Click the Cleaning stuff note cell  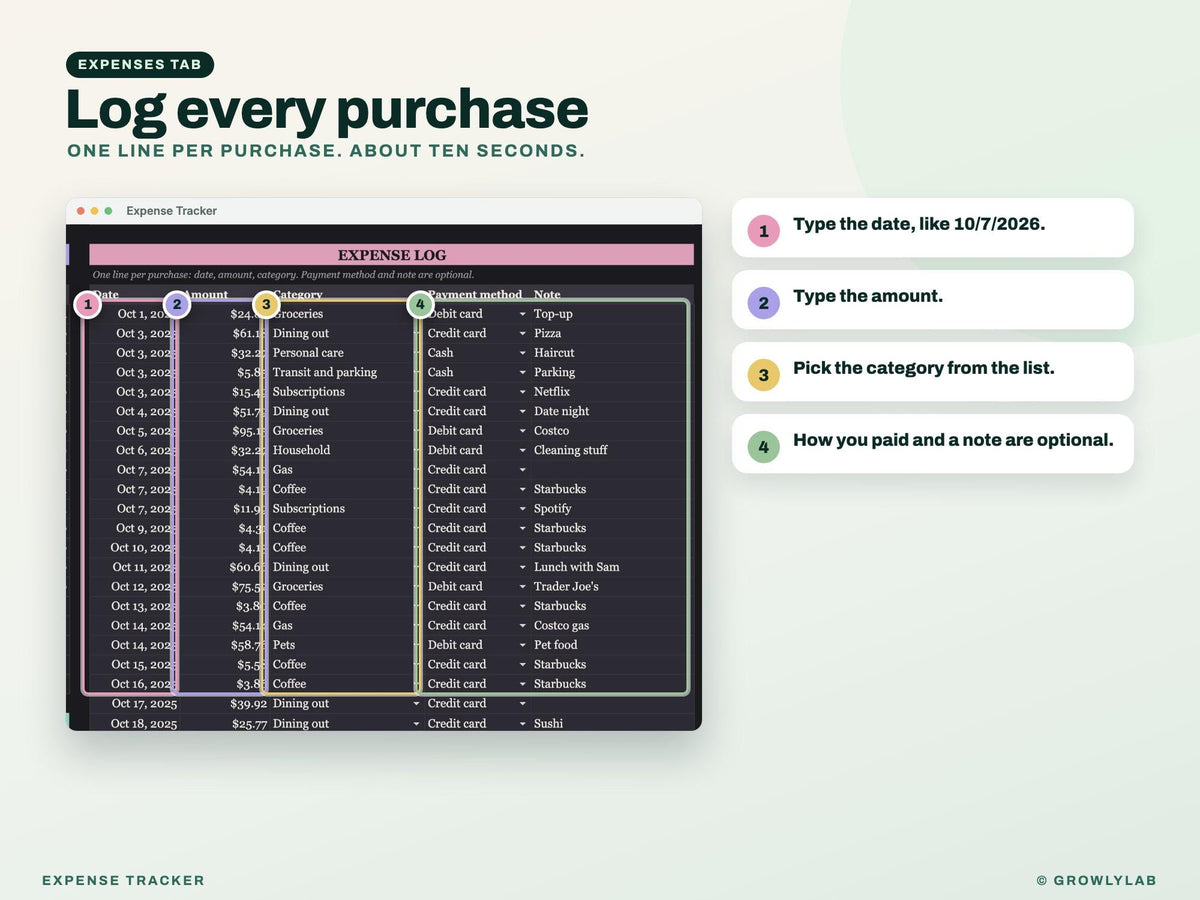(611, 450)
